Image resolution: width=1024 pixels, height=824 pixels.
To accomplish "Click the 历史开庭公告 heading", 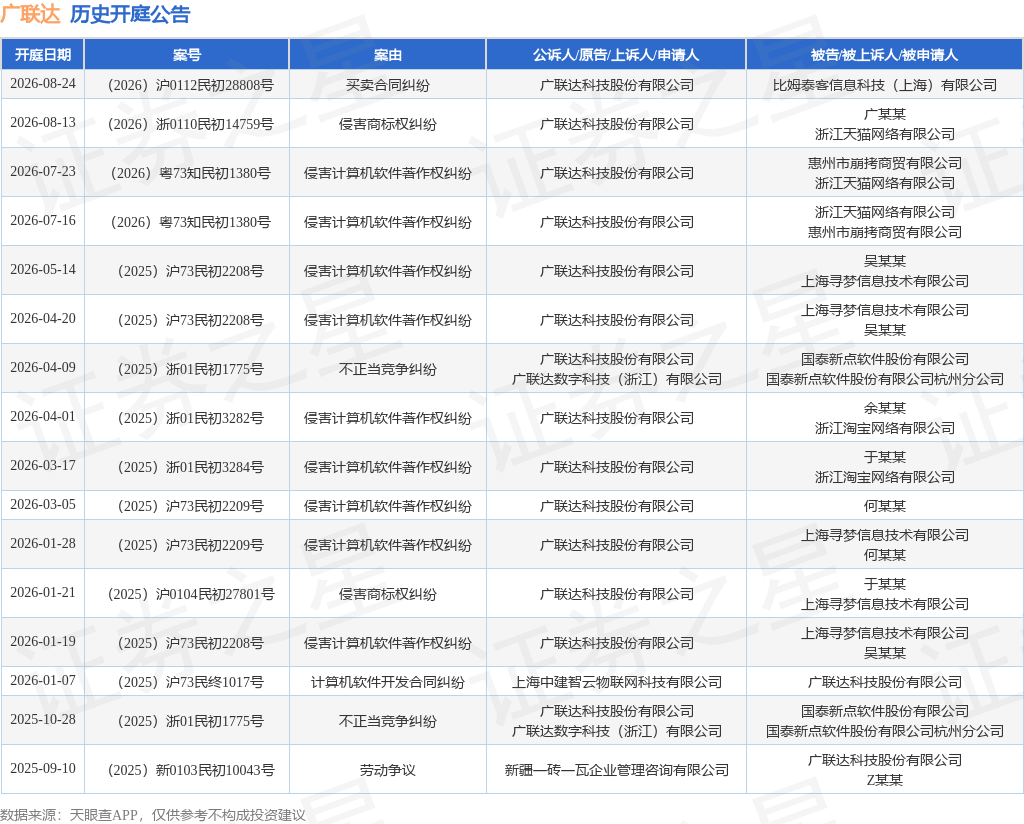I will (130, 14).
